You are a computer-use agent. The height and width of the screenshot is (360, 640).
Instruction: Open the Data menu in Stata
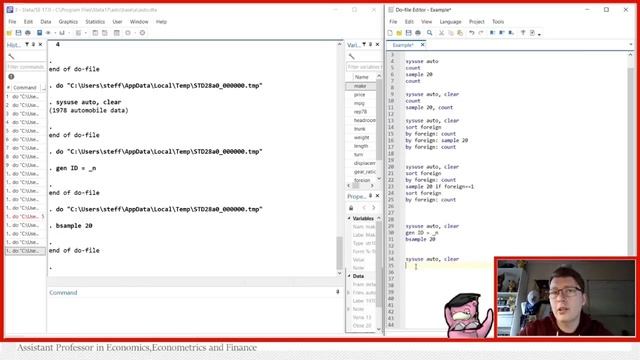pos(46,22)
